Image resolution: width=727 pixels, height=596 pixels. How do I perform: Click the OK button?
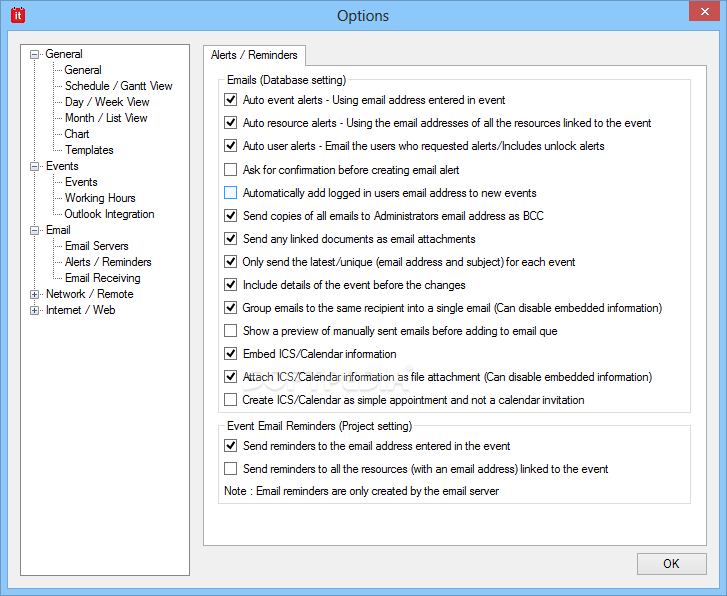coord(671,564)
